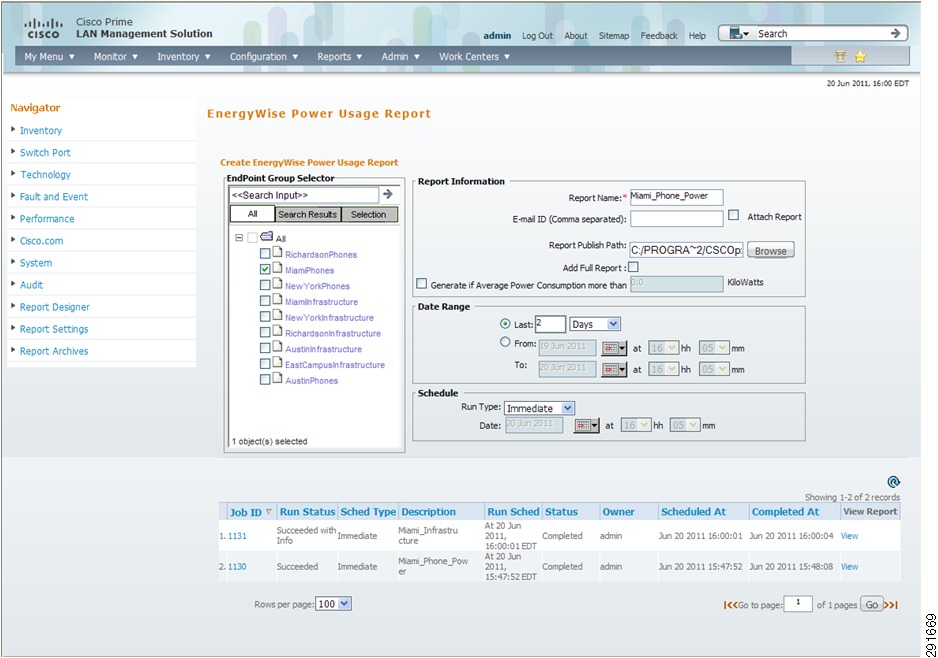
Task: Collapse the All tree node
Action: (239, 237)
